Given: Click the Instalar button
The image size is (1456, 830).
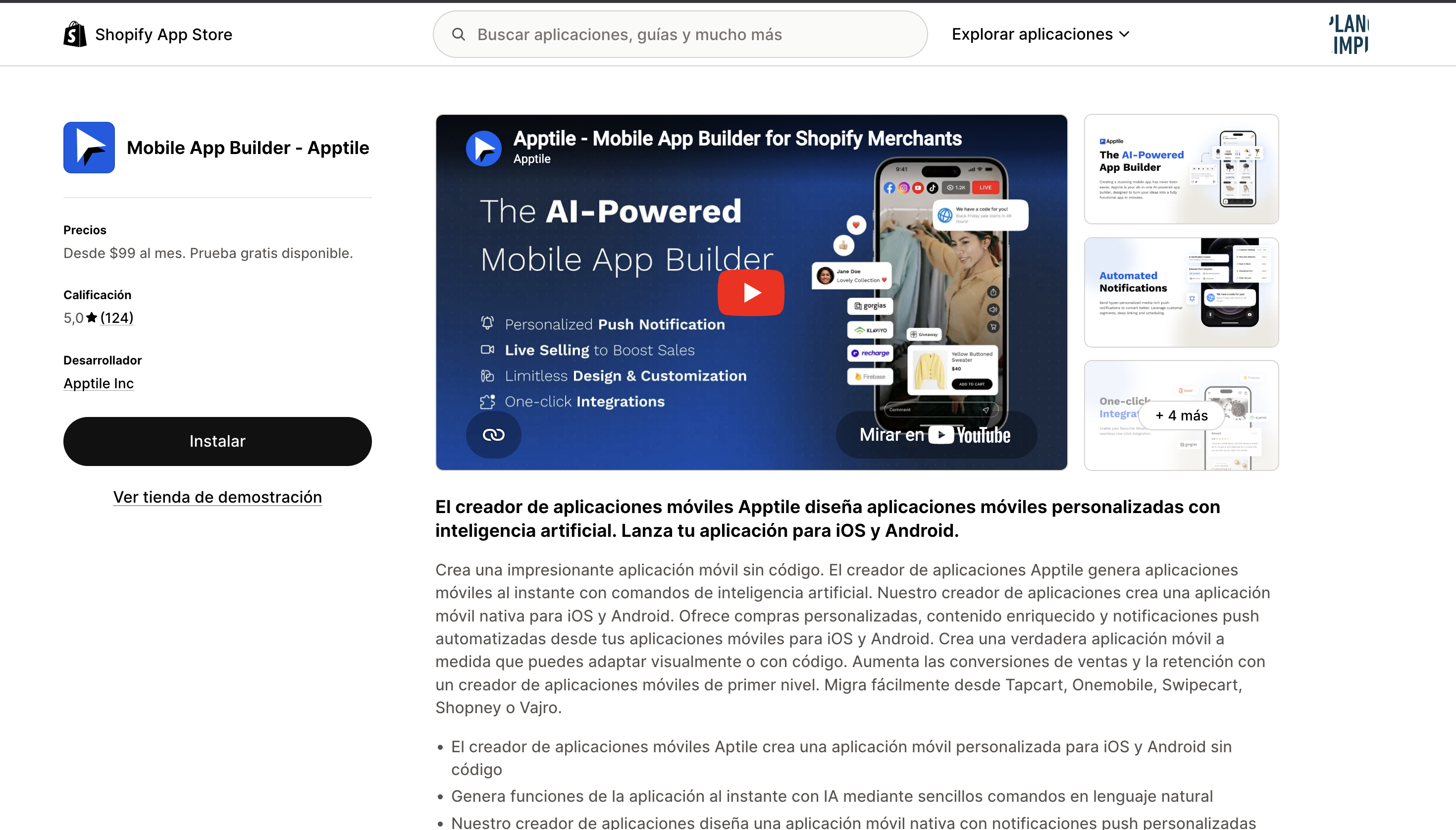Looking at the screenshot, I should 217,441.
